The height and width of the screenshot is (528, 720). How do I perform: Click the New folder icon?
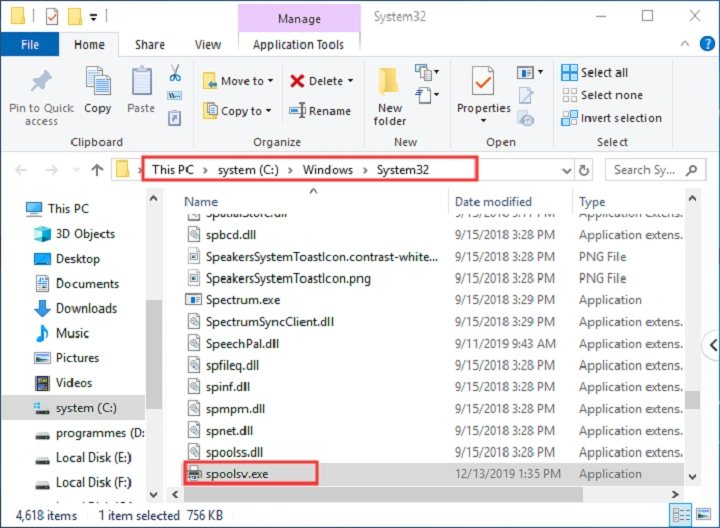click(389, 82)
